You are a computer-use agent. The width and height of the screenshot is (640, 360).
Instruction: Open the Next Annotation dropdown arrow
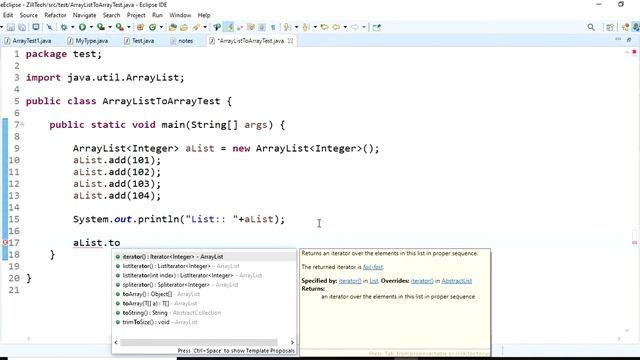tap(297, 27)
